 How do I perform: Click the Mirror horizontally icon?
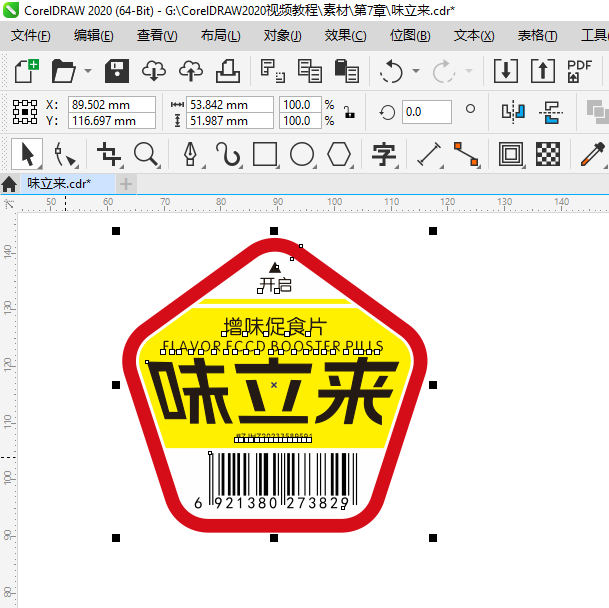click(513, 112)
